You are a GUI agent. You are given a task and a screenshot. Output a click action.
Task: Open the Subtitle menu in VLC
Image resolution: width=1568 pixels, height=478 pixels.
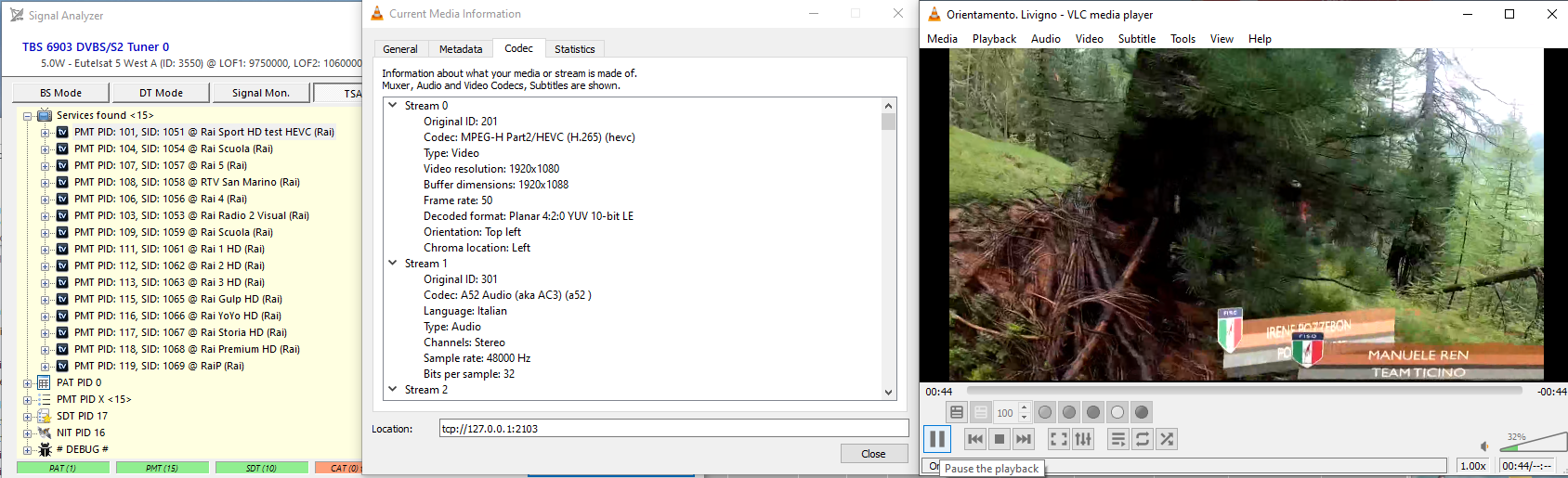pos(1136,39)
